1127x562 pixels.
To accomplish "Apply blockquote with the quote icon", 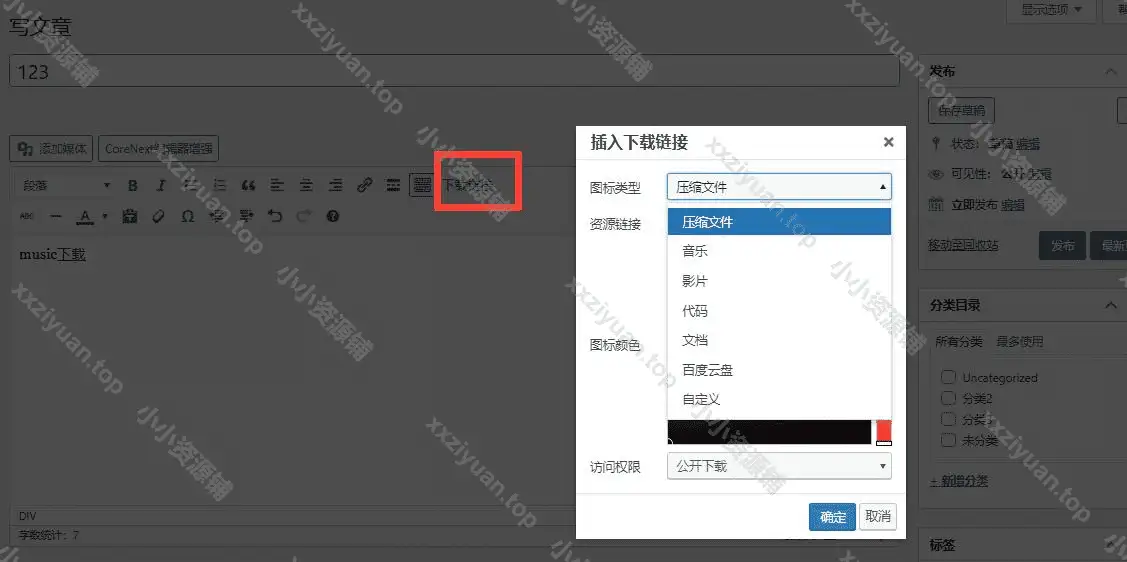I will pos(248,186).
